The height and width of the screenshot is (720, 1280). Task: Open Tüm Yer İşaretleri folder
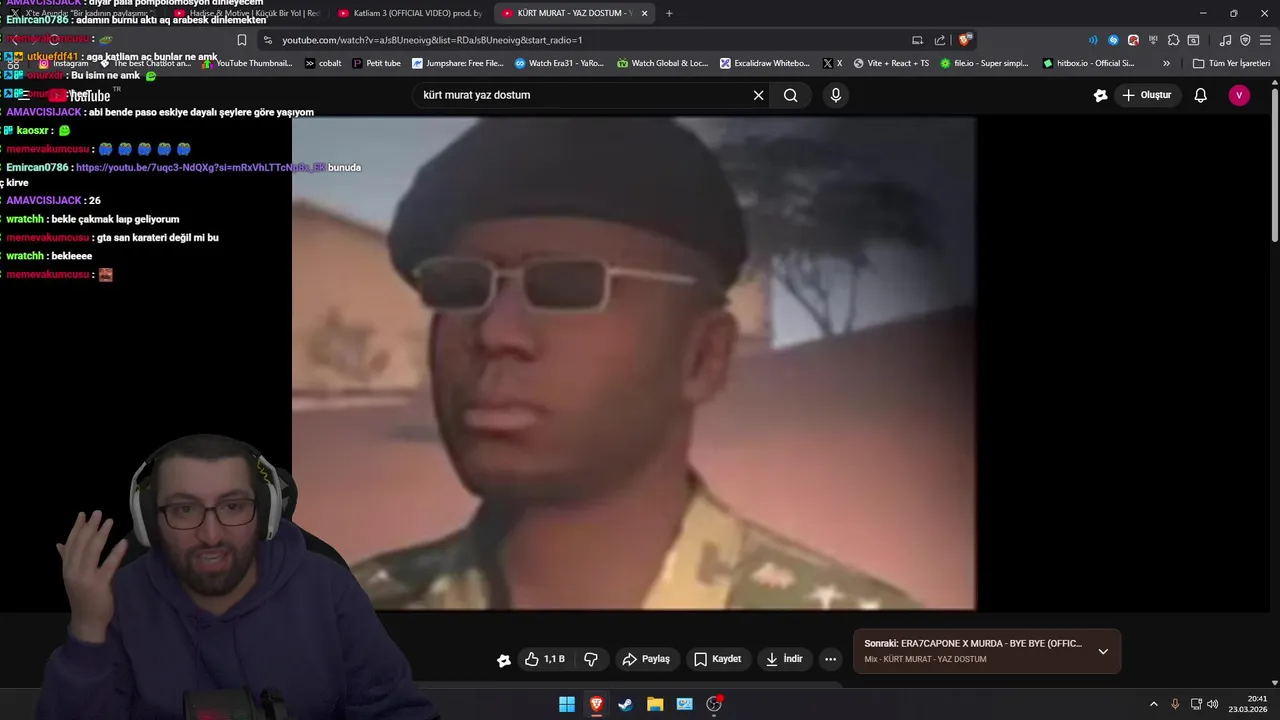[x=1231, y=63]
